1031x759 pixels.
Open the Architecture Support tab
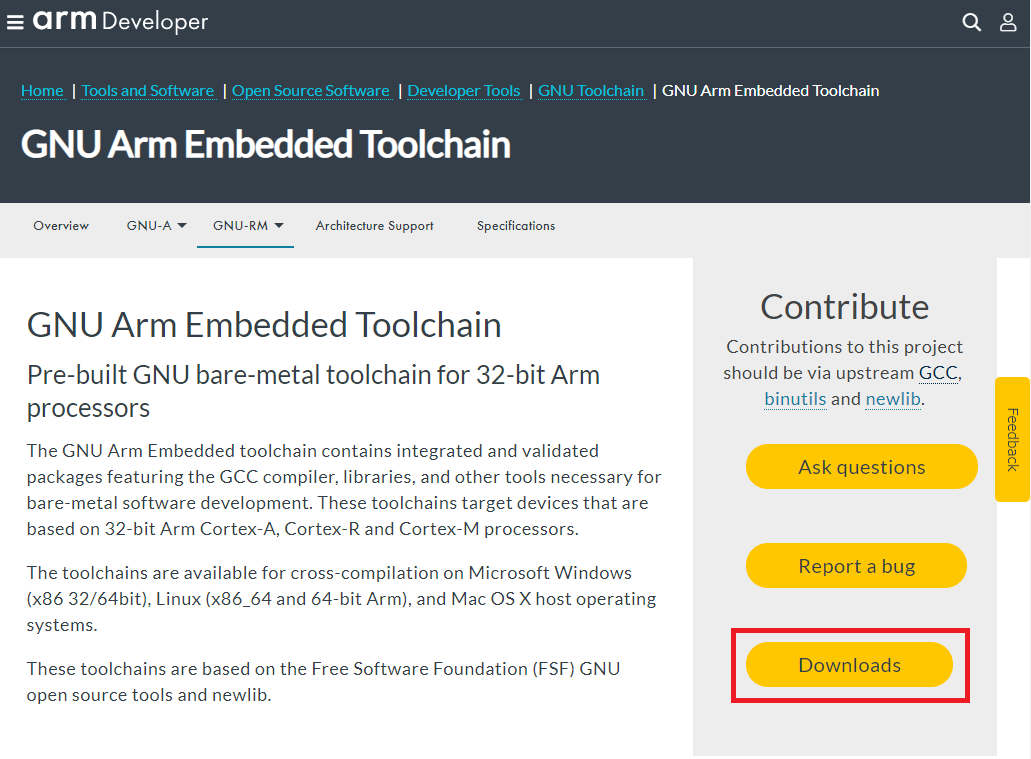374,226
